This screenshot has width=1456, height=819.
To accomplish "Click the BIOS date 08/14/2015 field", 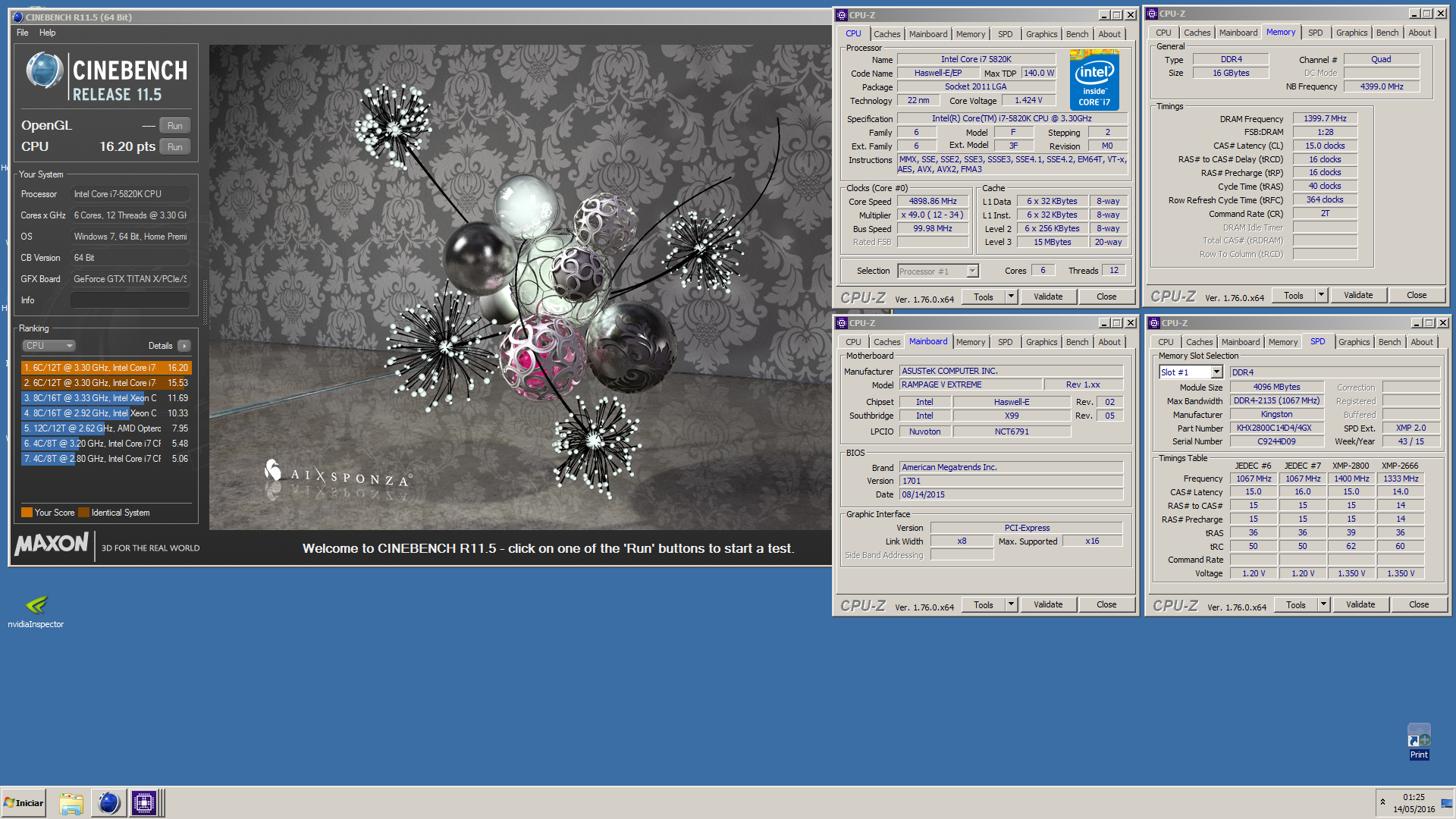I will (1011, 494).
